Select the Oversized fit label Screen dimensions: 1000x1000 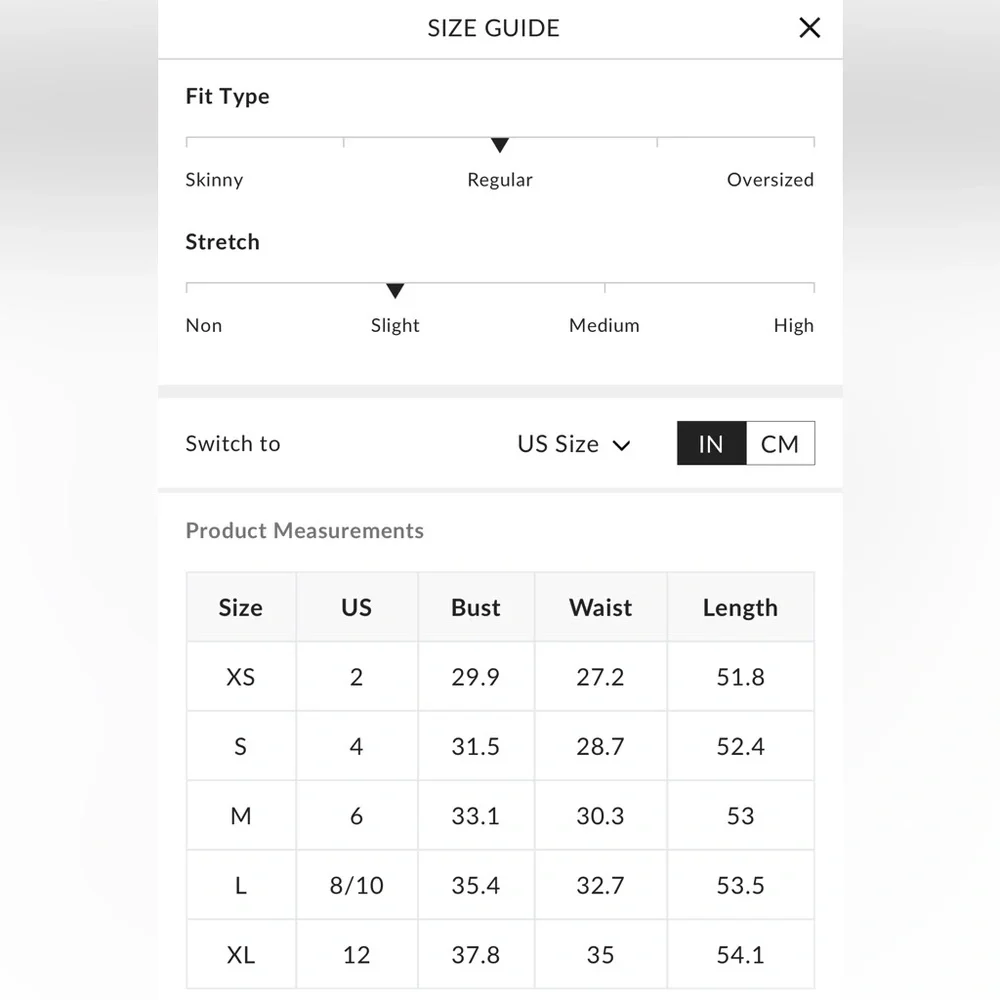pyautogui.click(x=770, y=180)
